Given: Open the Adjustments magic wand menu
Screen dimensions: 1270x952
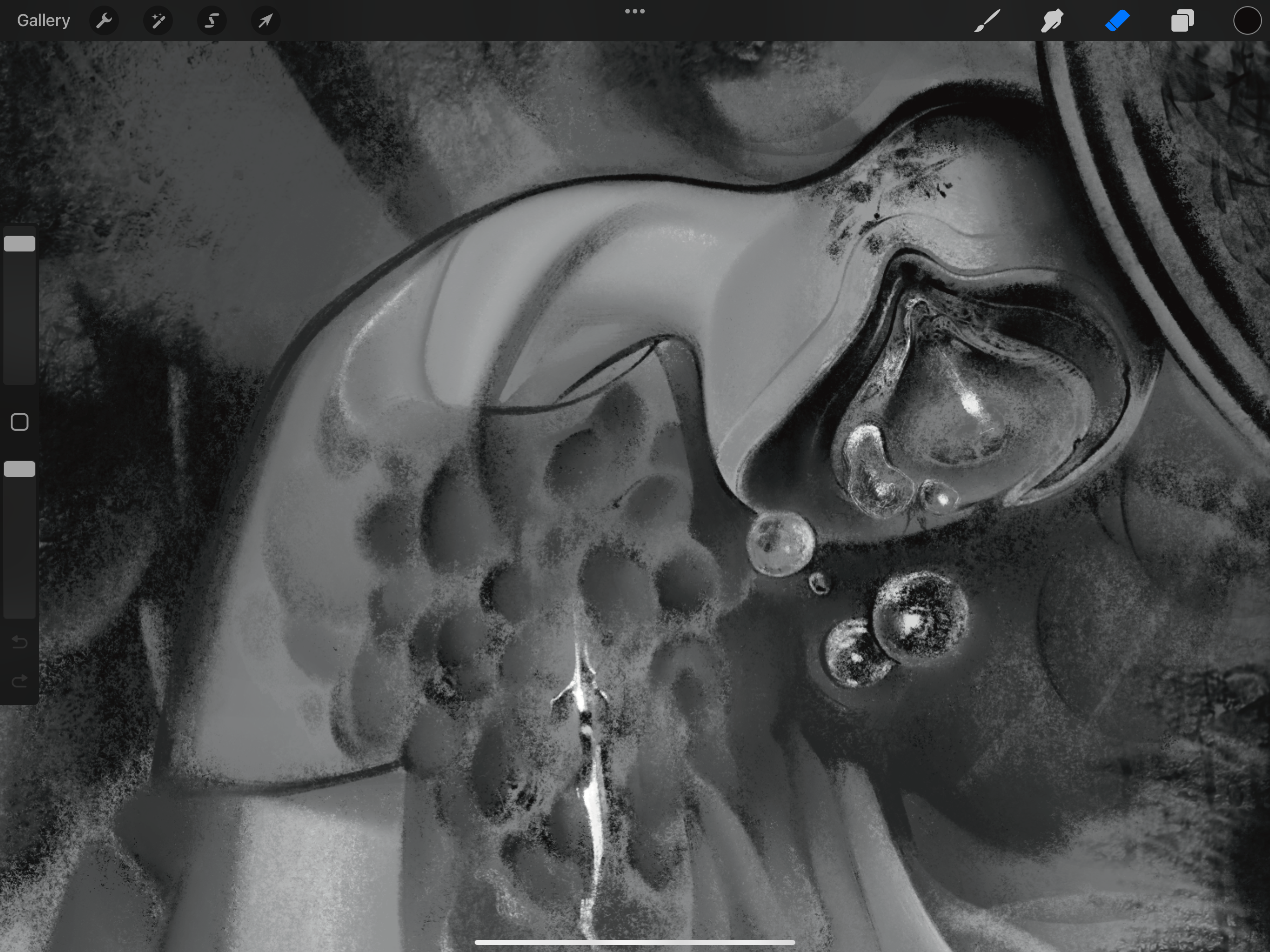Looking at the screenshot, I should [158, 20].
